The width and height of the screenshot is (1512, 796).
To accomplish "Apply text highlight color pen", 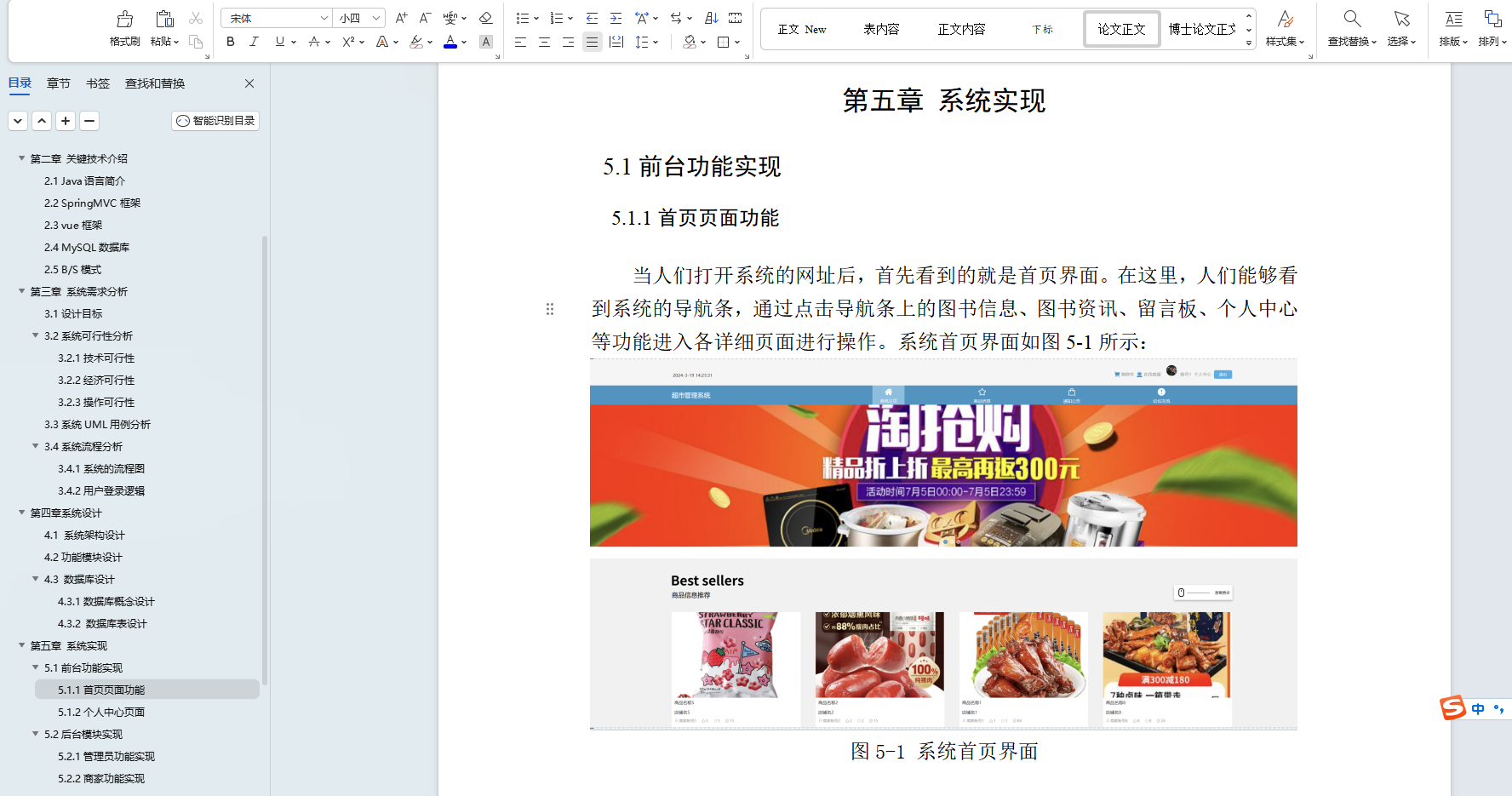I will 416,42.
